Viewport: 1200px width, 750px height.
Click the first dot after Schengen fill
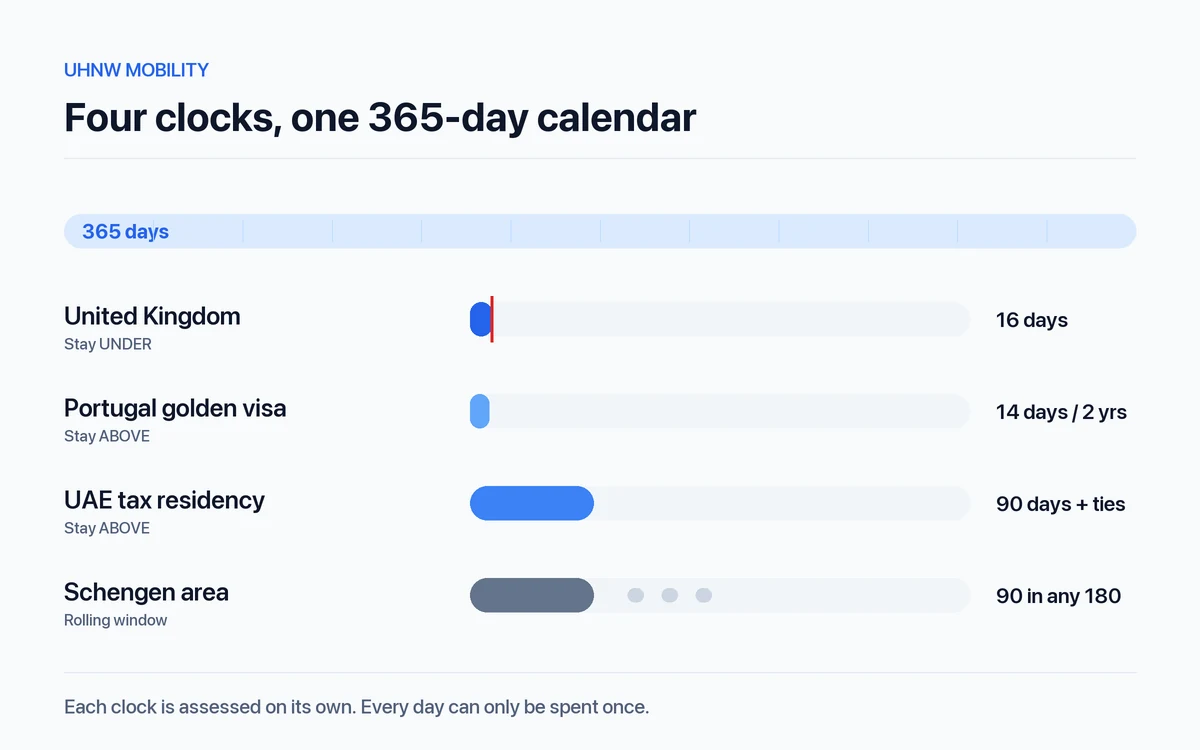636,595
